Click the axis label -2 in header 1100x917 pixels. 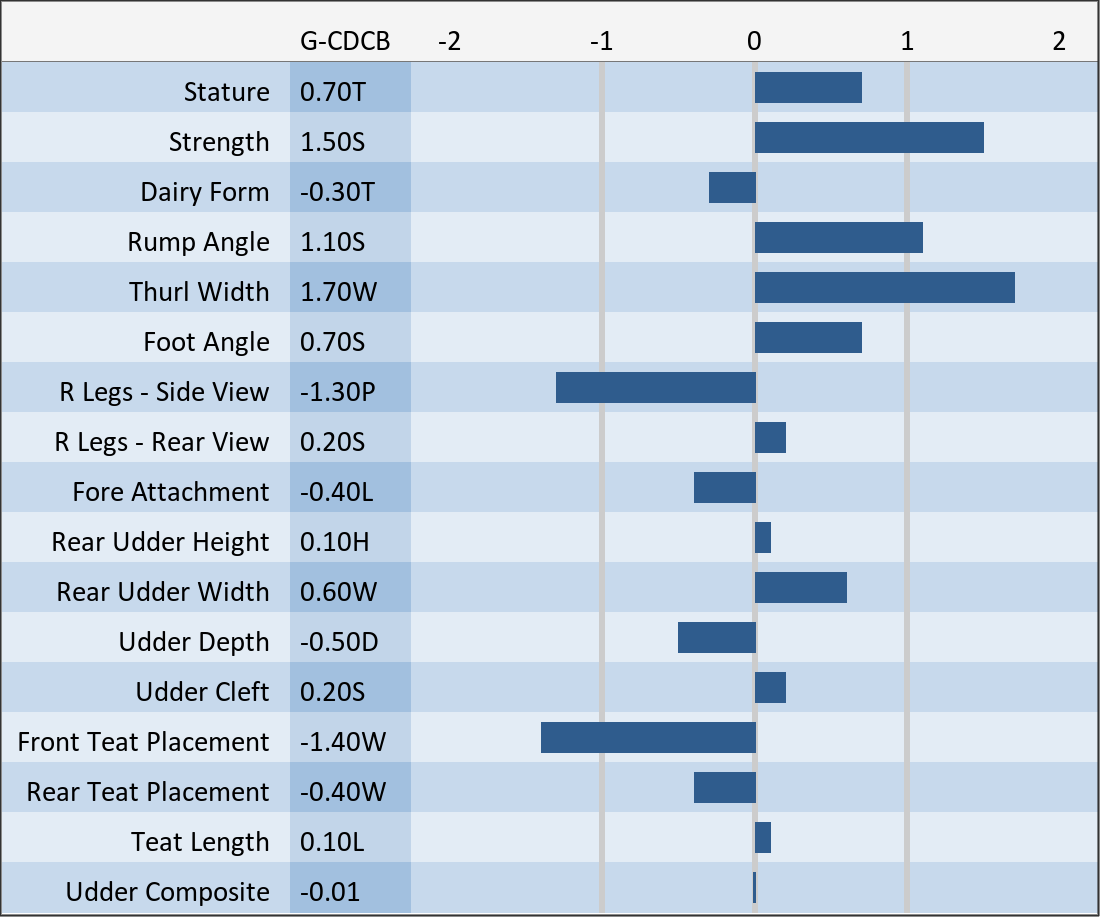click(449, 41)
